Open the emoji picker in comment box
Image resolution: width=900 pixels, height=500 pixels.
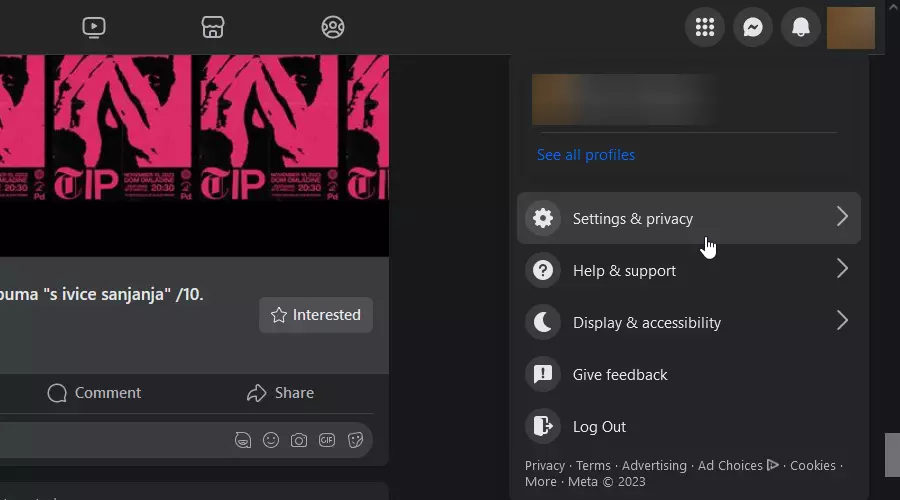[x=271, y=440]
